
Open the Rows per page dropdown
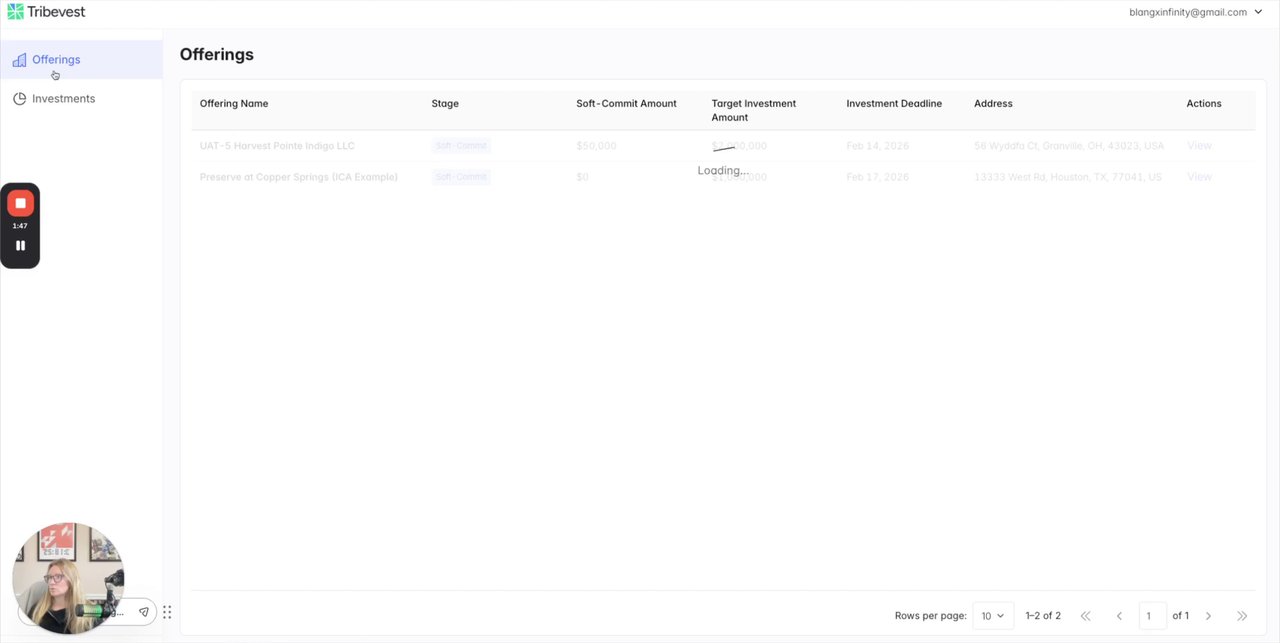click(x=992, y=616)
